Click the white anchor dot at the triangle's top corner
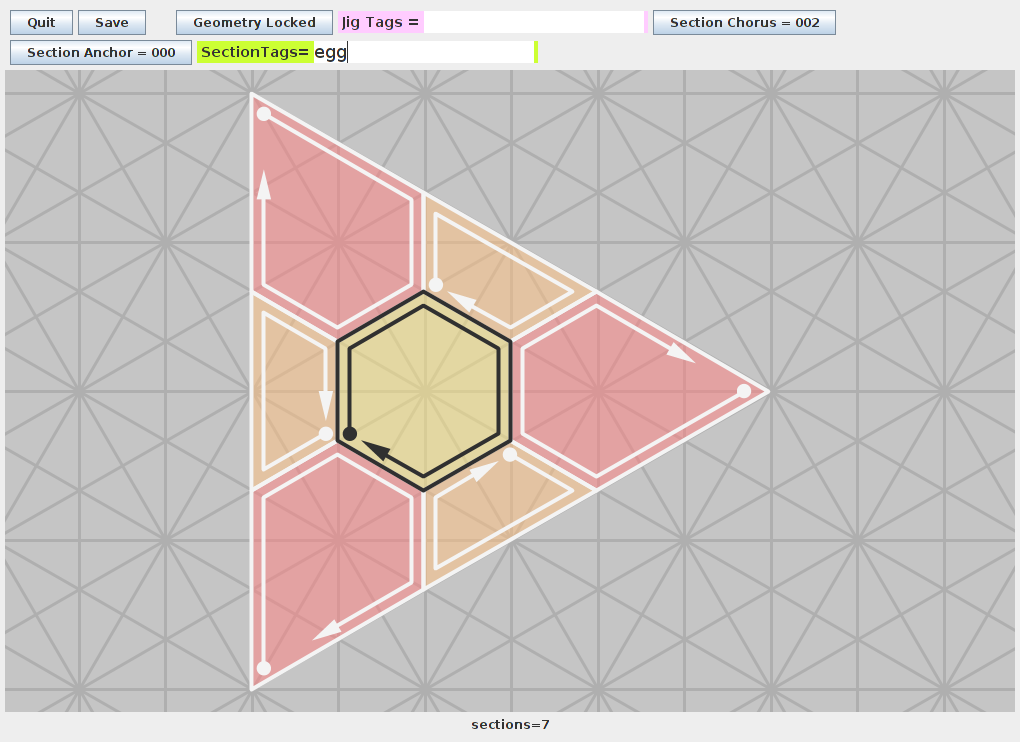The height and width of the screenshot is (742, 1020). (x=264, y=114)
